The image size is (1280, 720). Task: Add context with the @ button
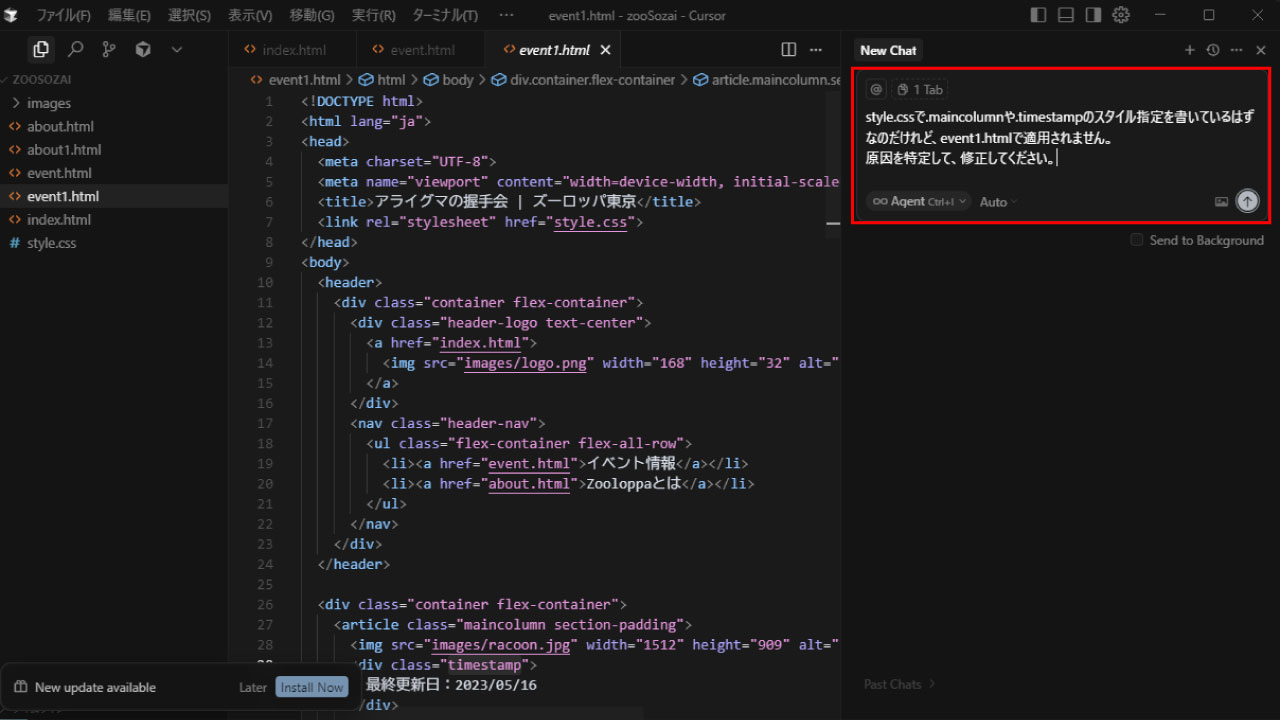pyautogui.click(x=876, y=90)
